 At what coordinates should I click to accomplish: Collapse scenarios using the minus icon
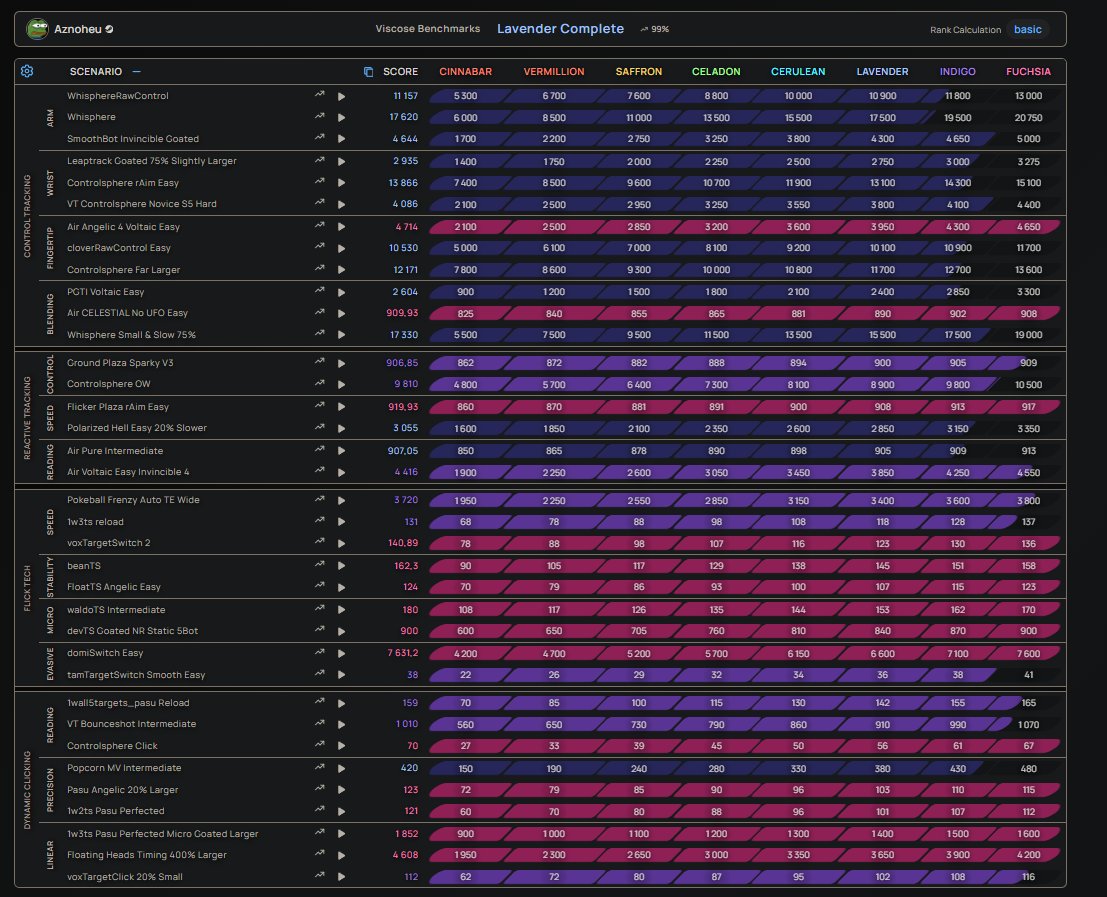[x=136, y=71]
